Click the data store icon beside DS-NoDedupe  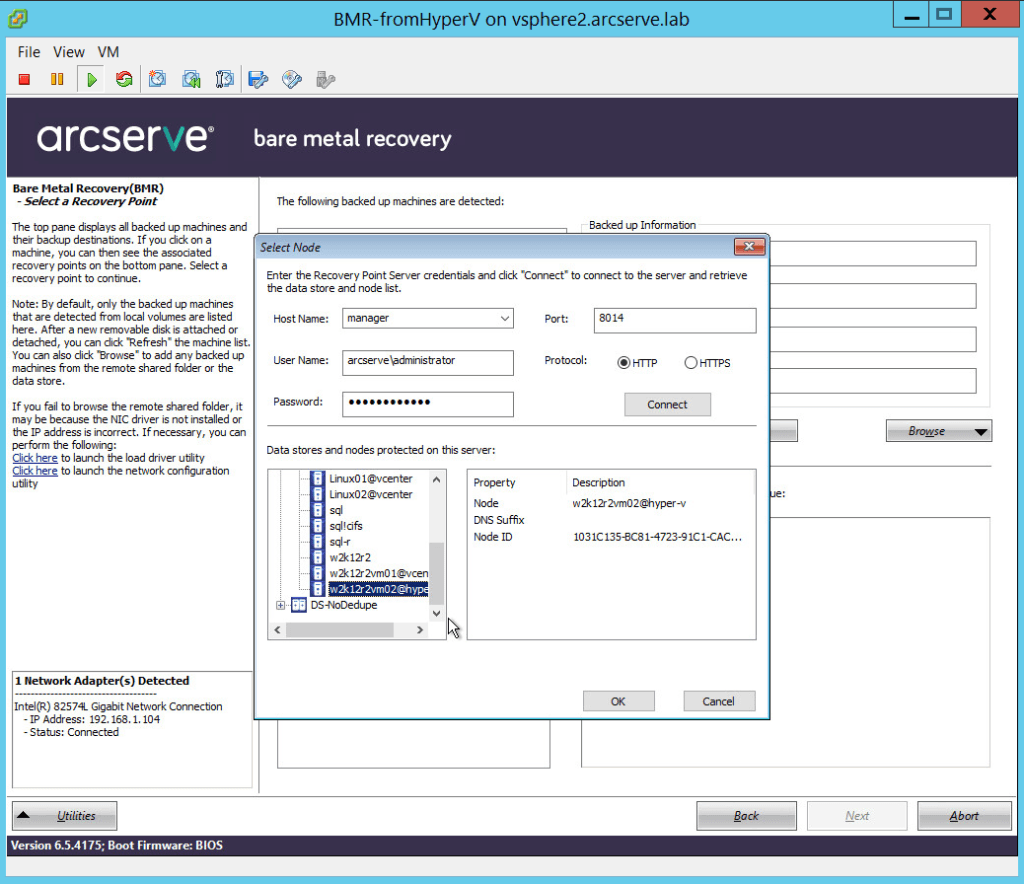298,605
